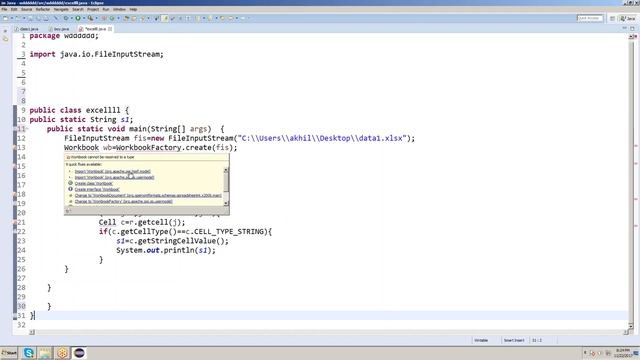The image size is (640, 360).
Task: Choose second Import 'Workbook' quick fix
Action: (x=114, y=178)
